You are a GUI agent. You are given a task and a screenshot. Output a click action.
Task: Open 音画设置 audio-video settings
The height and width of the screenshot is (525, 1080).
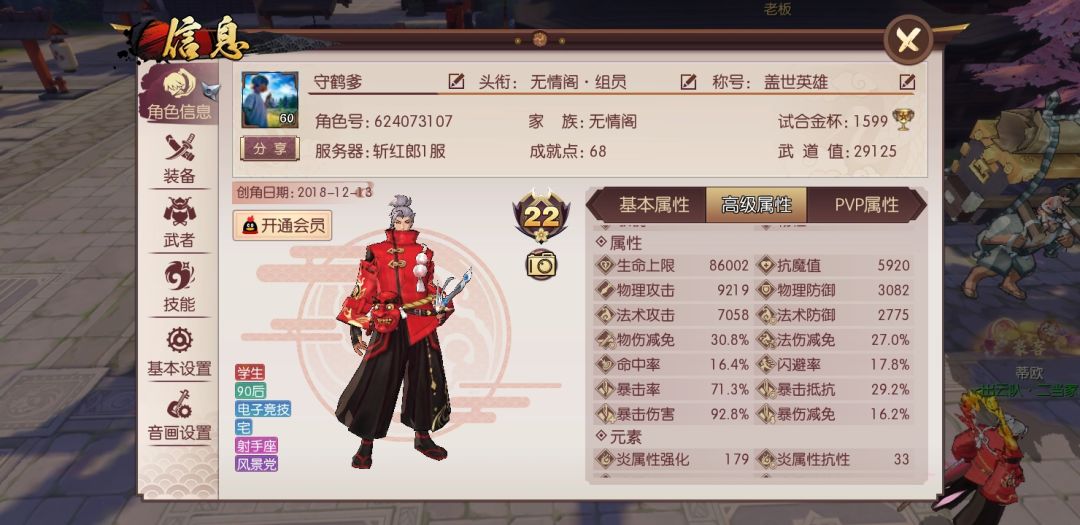pyautogui.click(x=179, y=415)
